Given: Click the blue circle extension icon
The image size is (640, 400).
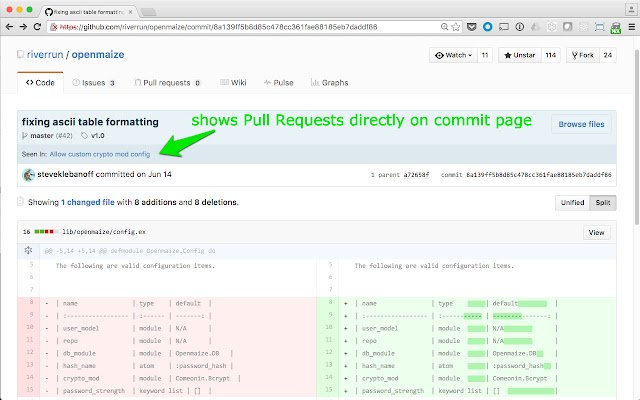Looking at the screenshot, I should (487, 27).
